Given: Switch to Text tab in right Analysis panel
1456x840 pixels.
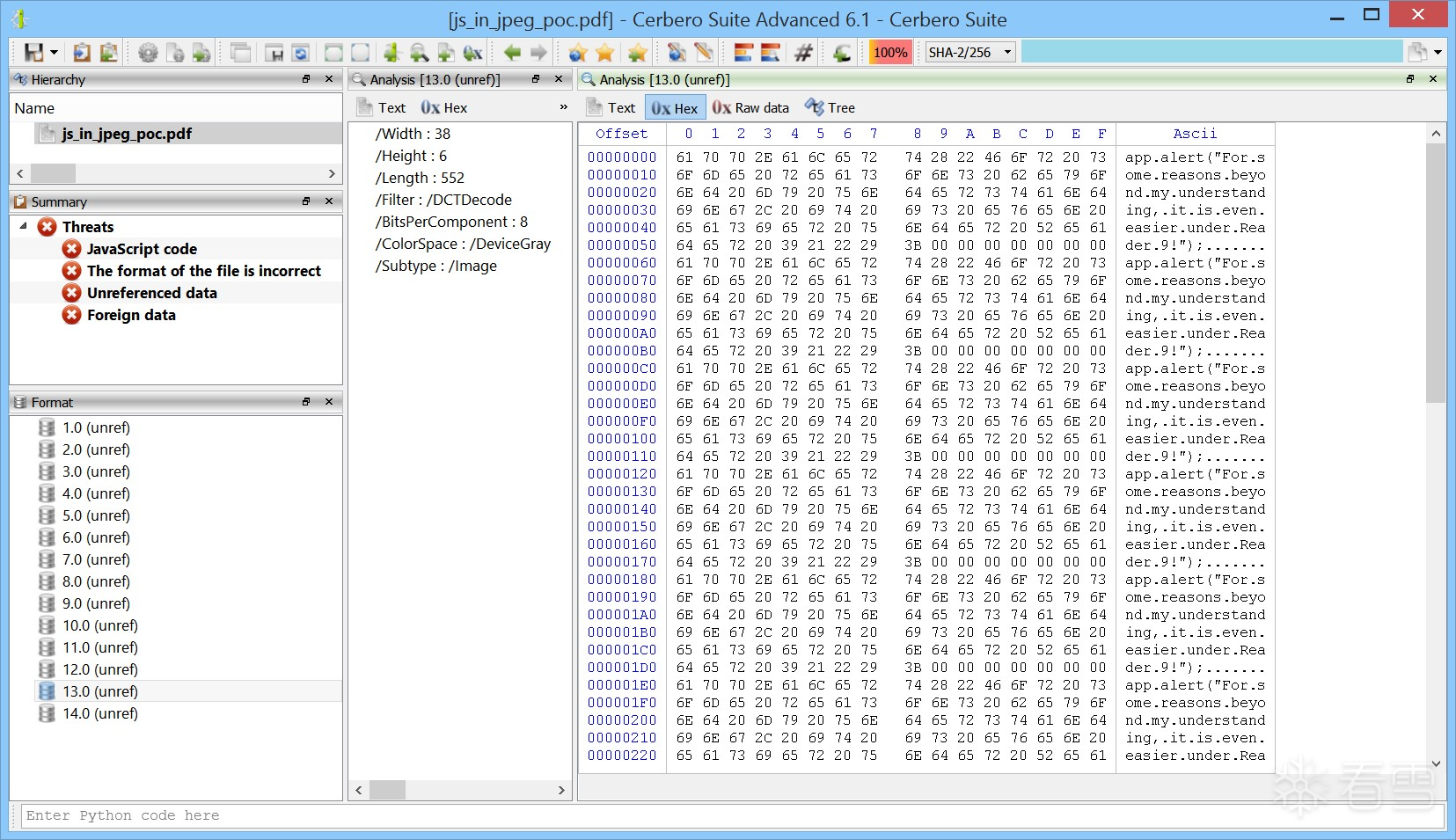Looking at the screenshot, I should (611, 107).
